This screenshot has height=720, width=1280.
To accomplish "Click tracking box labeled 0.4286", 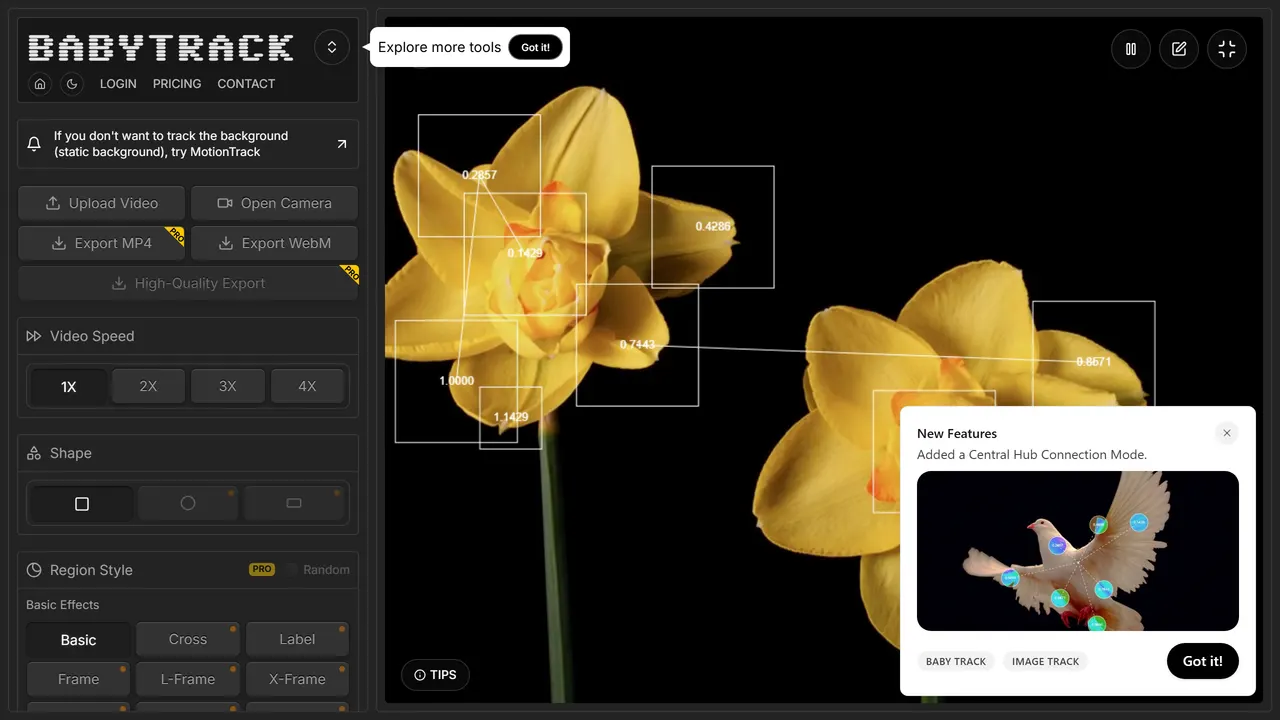I will click(x=713, y=227).
